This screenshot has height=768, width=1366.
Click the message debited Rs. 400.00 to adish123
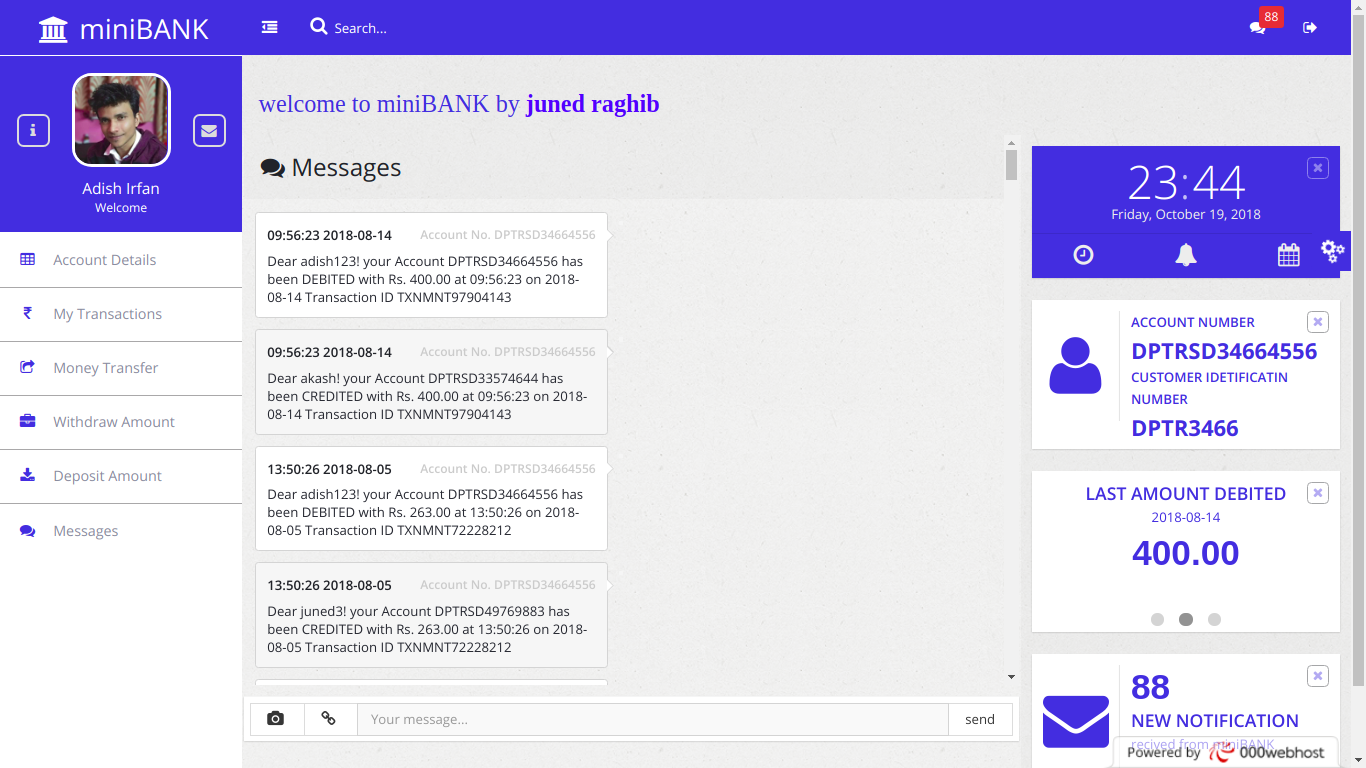431,265
